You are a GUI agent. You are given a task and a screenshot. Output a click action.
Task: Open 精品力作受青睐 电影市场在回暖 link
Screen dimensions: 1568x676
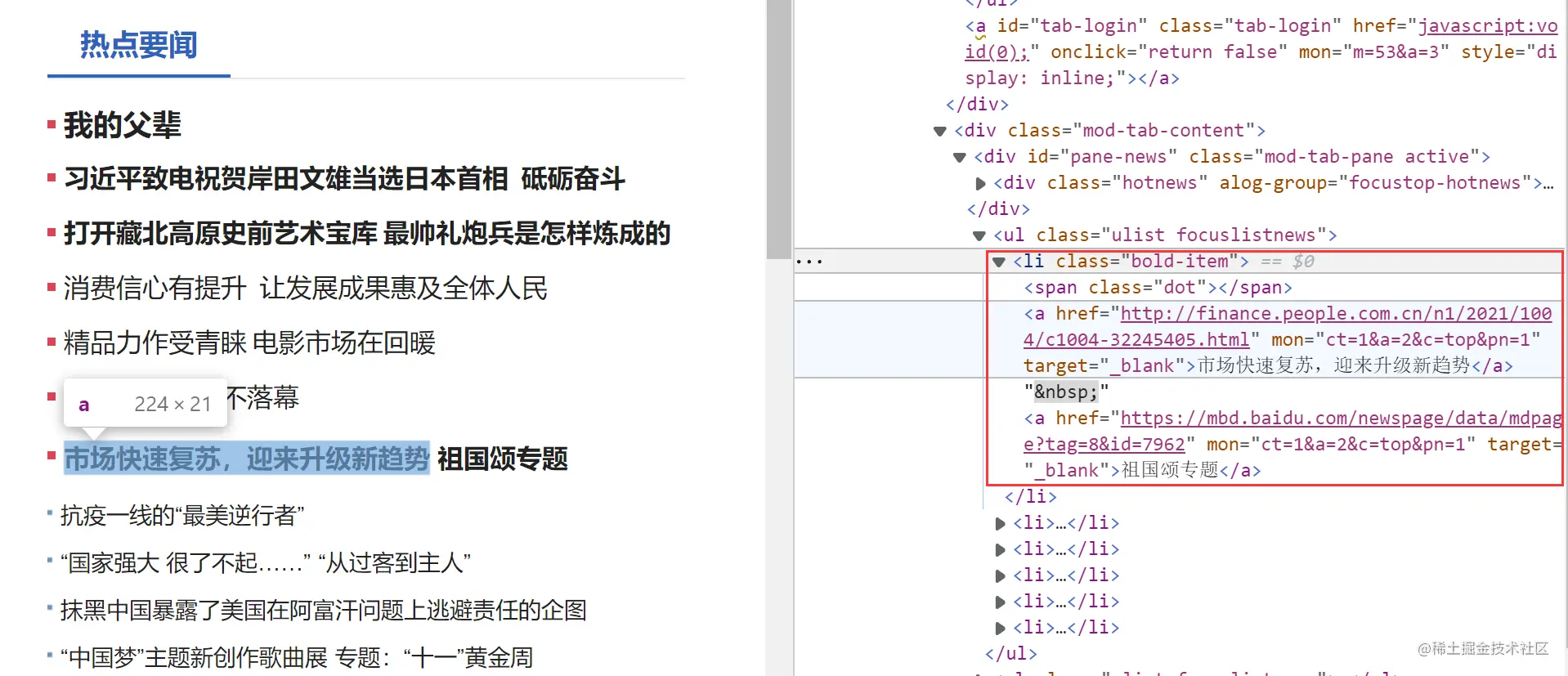249,343
